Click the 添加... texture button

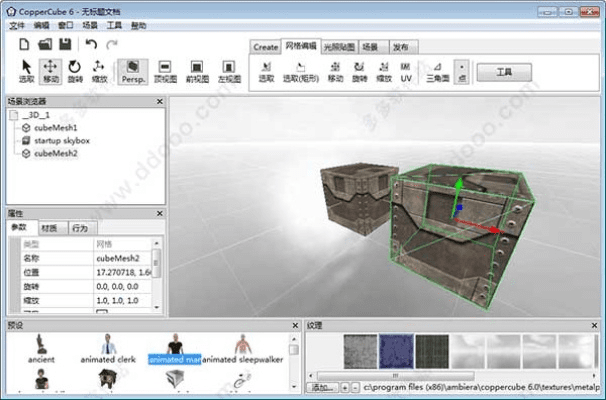[x=321, y=386]
